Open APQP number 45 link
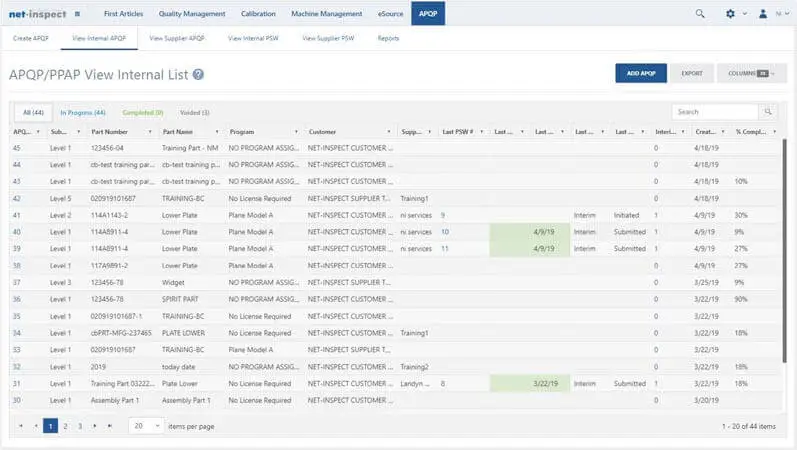The height and width of the screenshot is (450, 797). pos(17,148)
